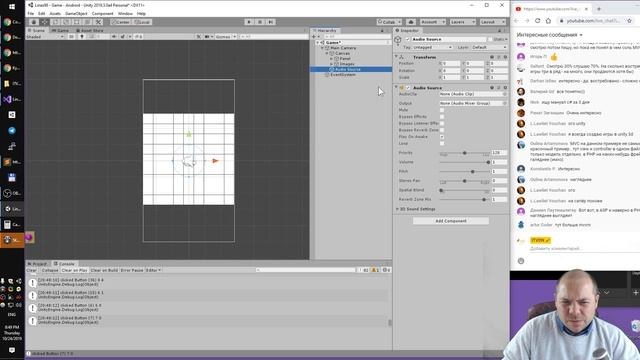Click the console Clear button

pos(31,270)
